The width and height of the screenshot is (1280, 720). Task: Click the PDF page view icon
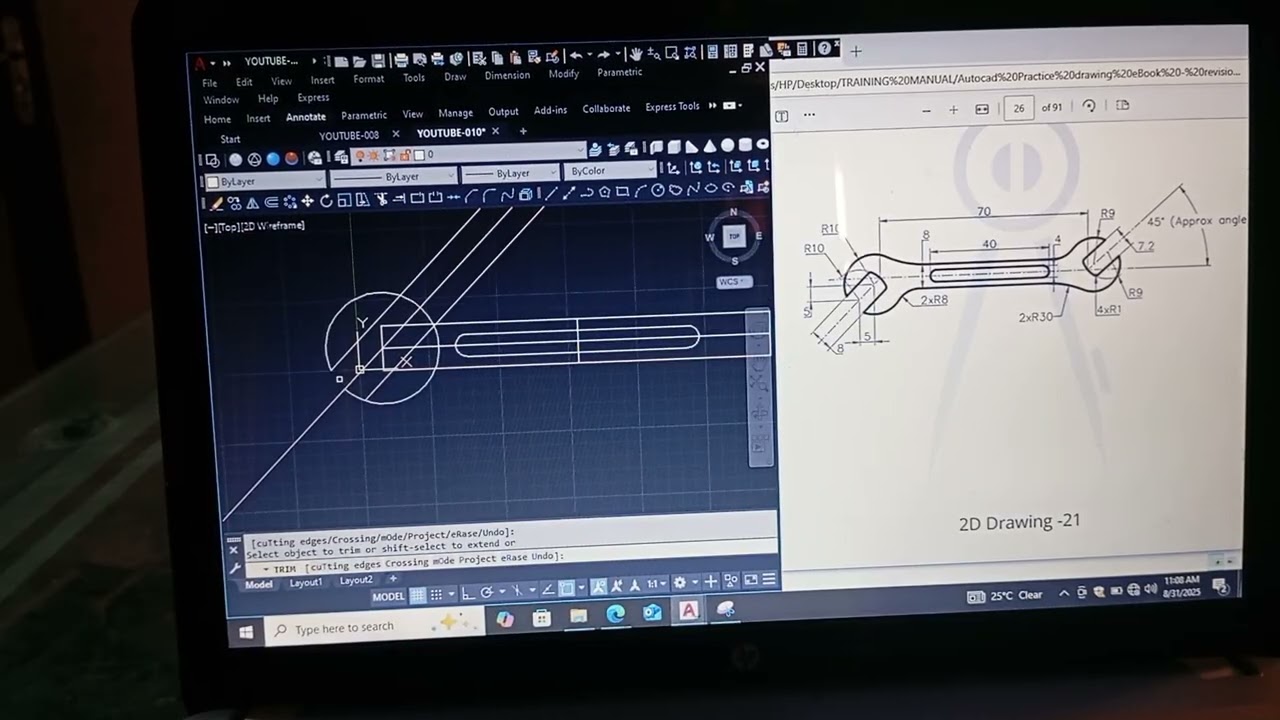1122,105
